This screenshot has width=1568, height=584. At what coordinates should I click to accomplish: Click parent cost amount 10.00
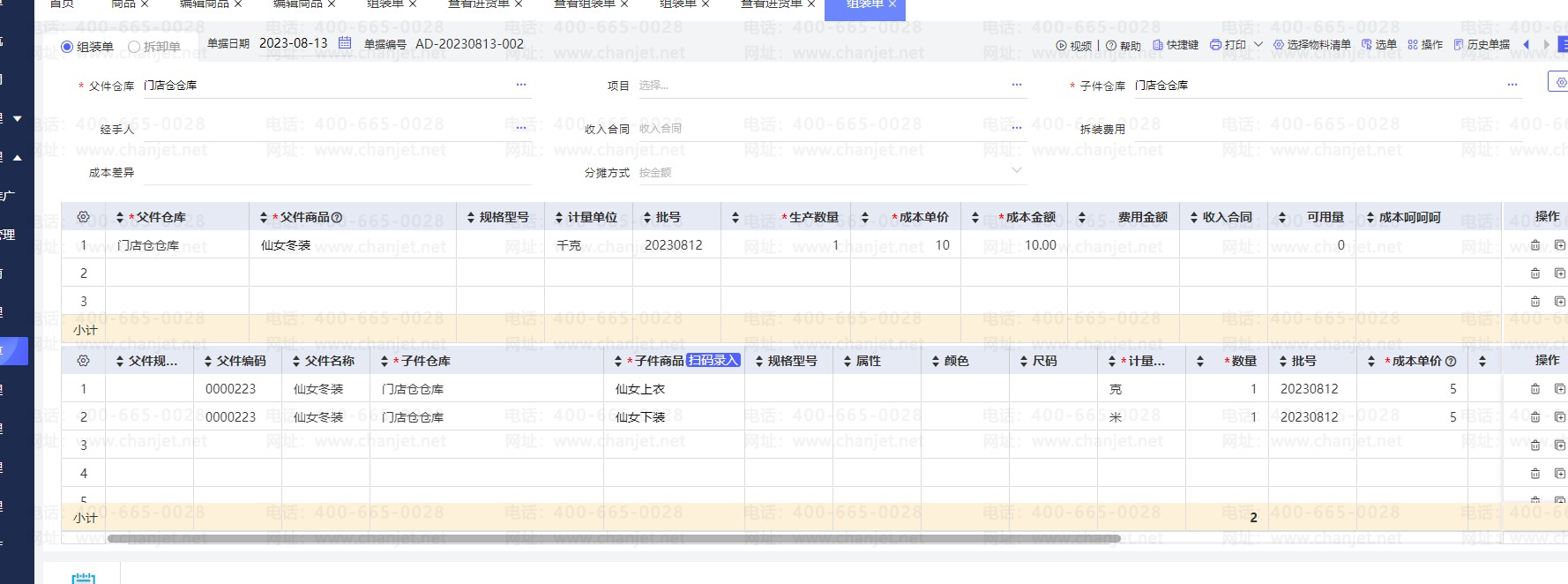point(1016,245)
